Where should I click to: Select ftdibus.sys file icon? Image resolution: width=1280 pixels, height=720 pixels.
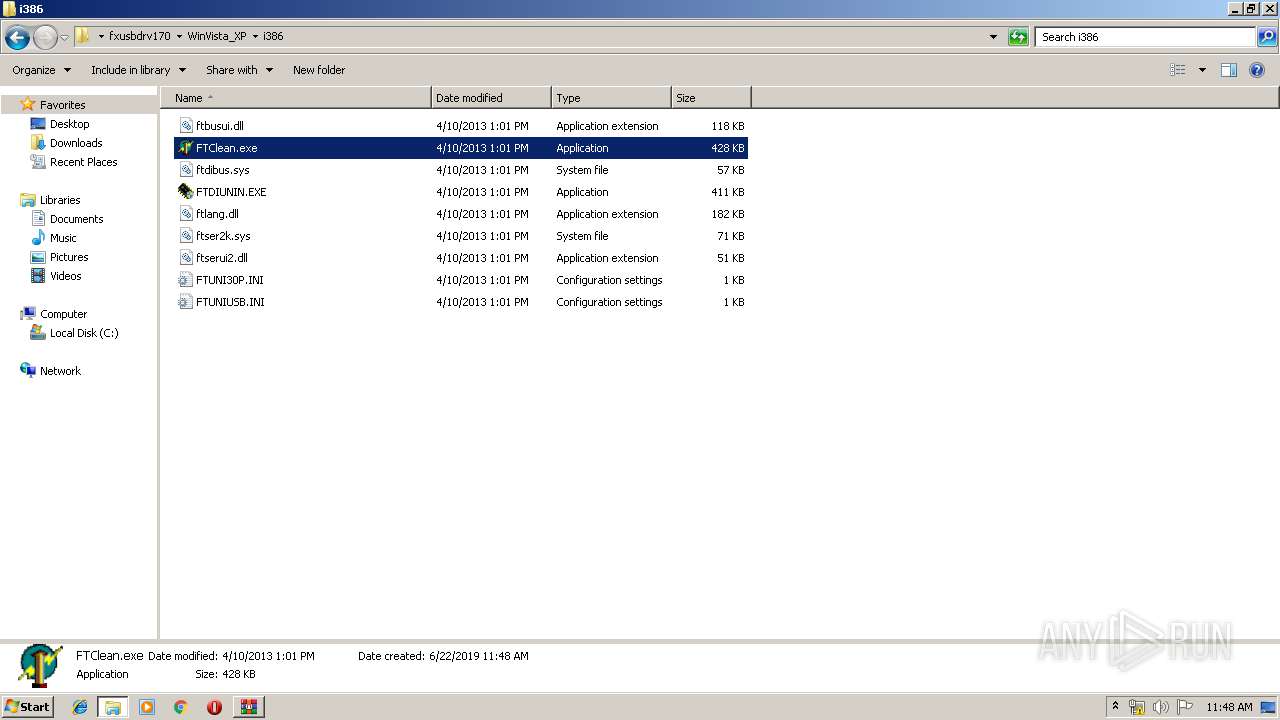click(x=185, y=170)
